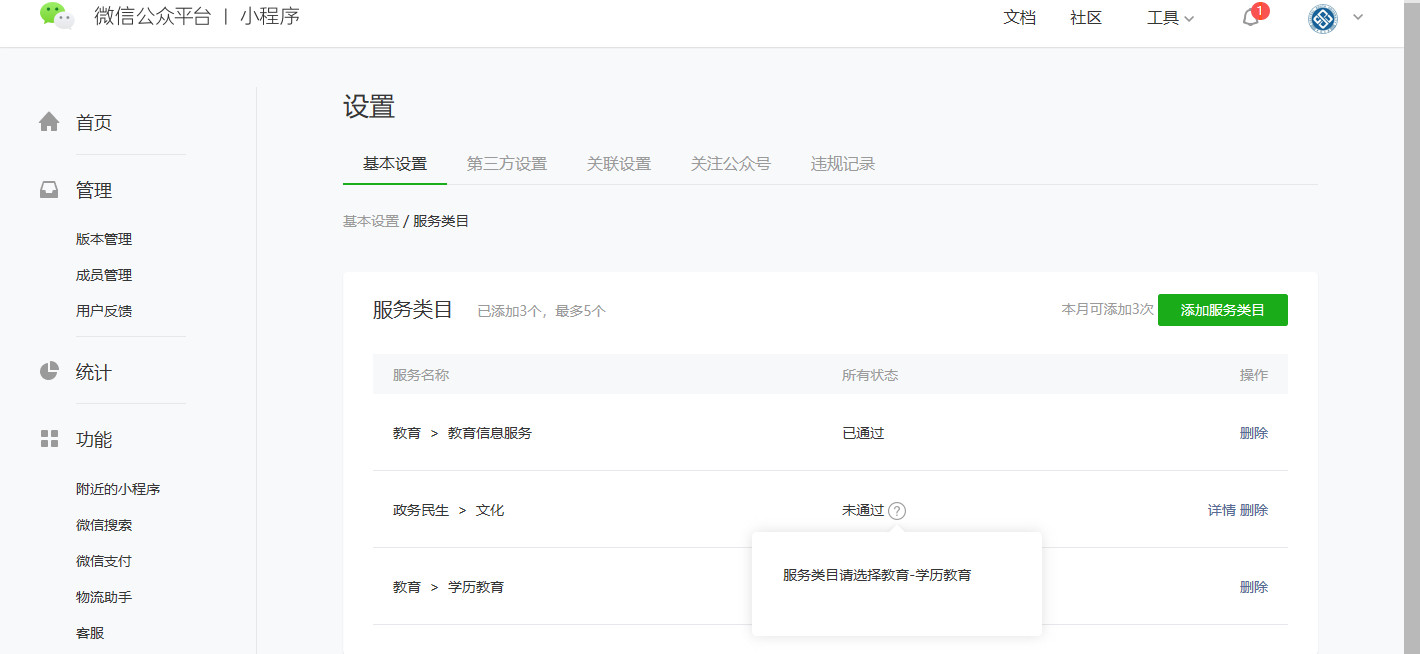Click the 管理 inbox icon
Image resolution: width=1420 pixels, height=654 pixels.
[x=49, y=190]
